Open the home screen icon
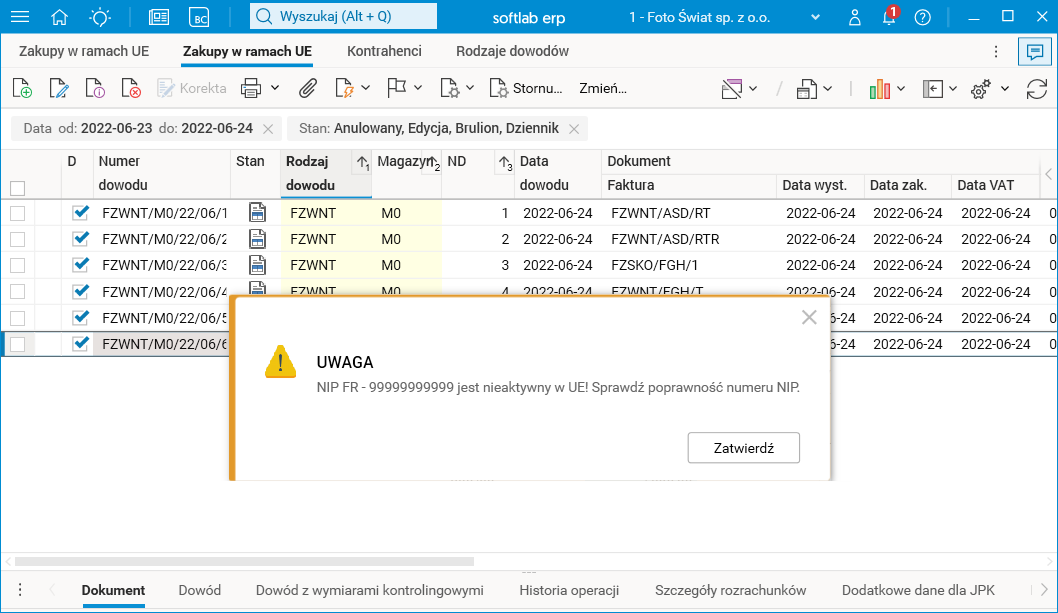The image size is (1058, 613). pos(60,17)
